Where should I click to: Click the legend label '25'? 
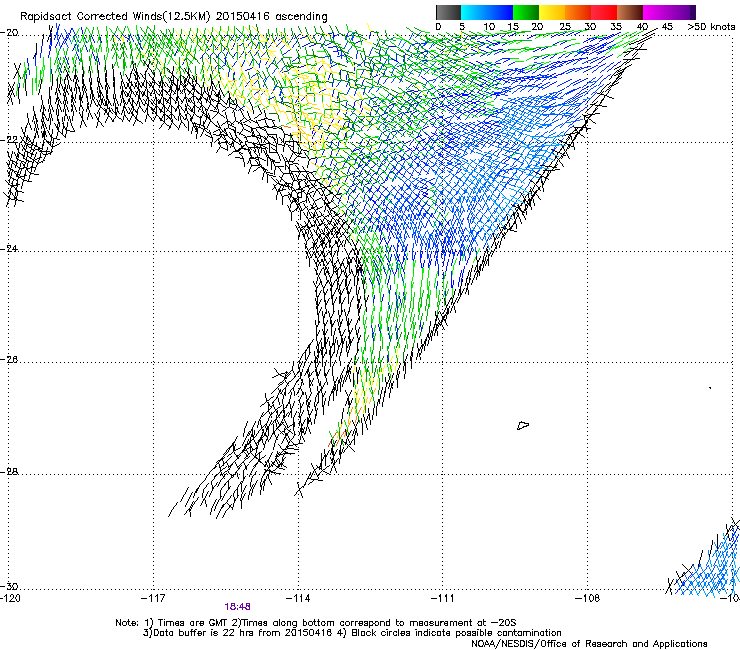(565, 27)
